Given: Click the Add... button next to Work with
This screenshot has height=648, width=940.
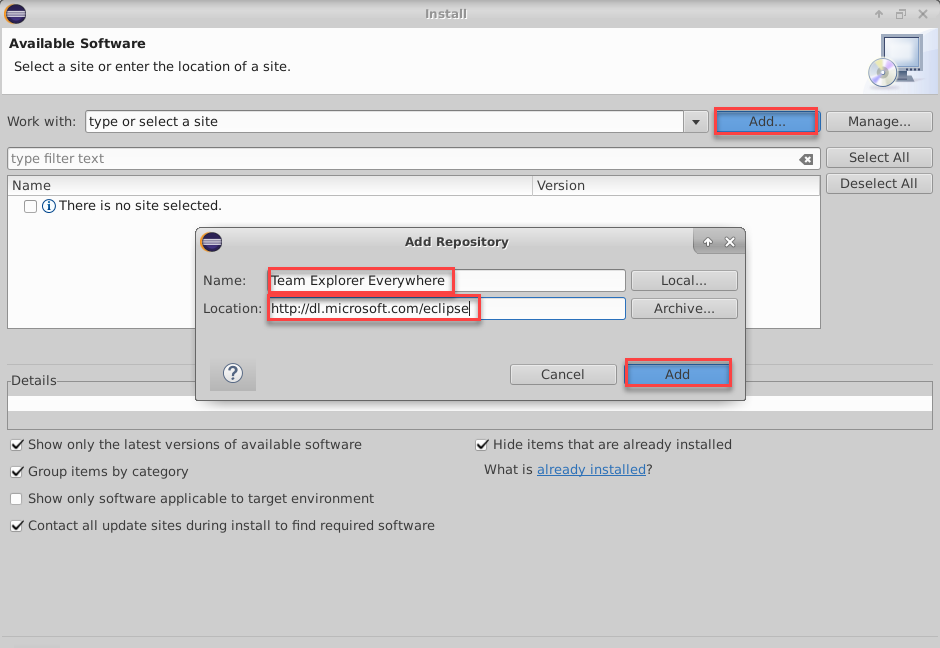Looking at the screenshot, I should (x=766, y=122).
